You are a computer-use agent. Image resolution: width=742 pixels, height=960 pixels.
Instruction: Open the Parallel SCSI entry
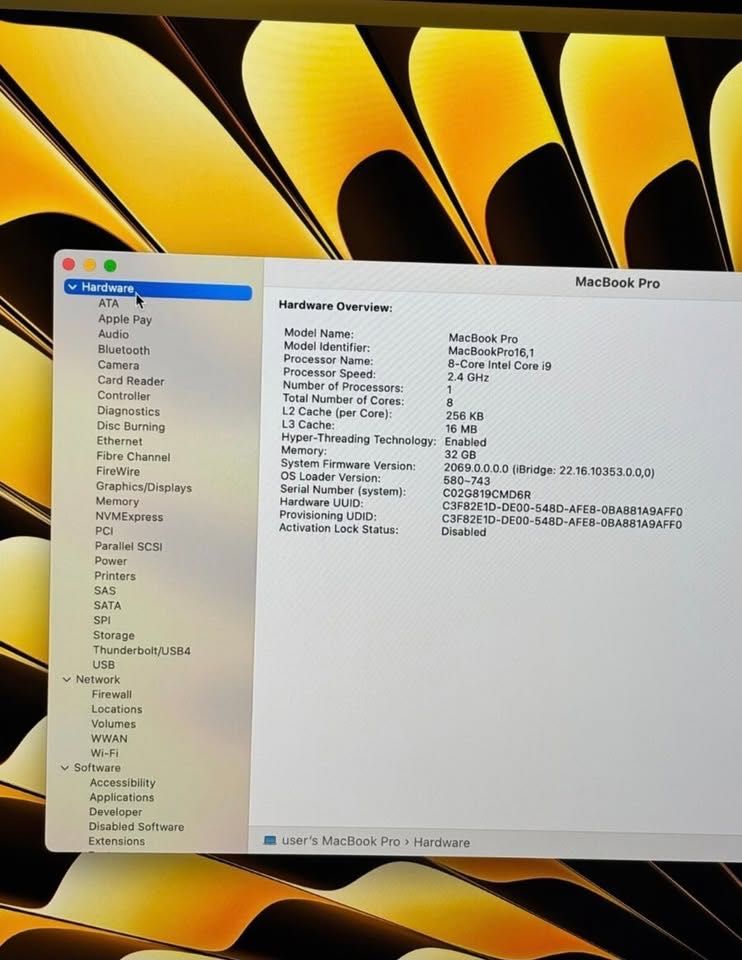coord(128,546)
